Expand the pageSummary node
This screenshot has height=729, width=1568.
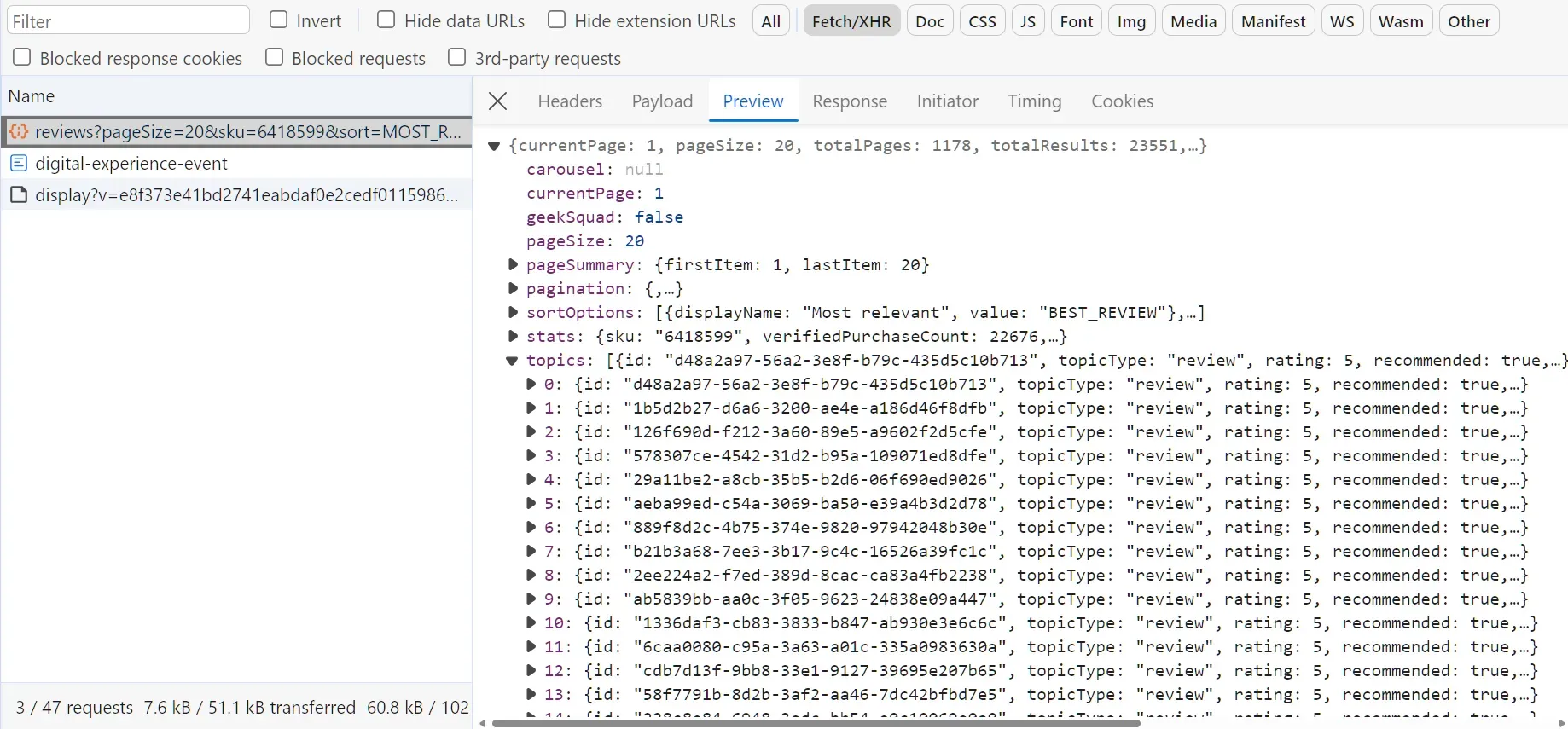[x=513, y=264]
